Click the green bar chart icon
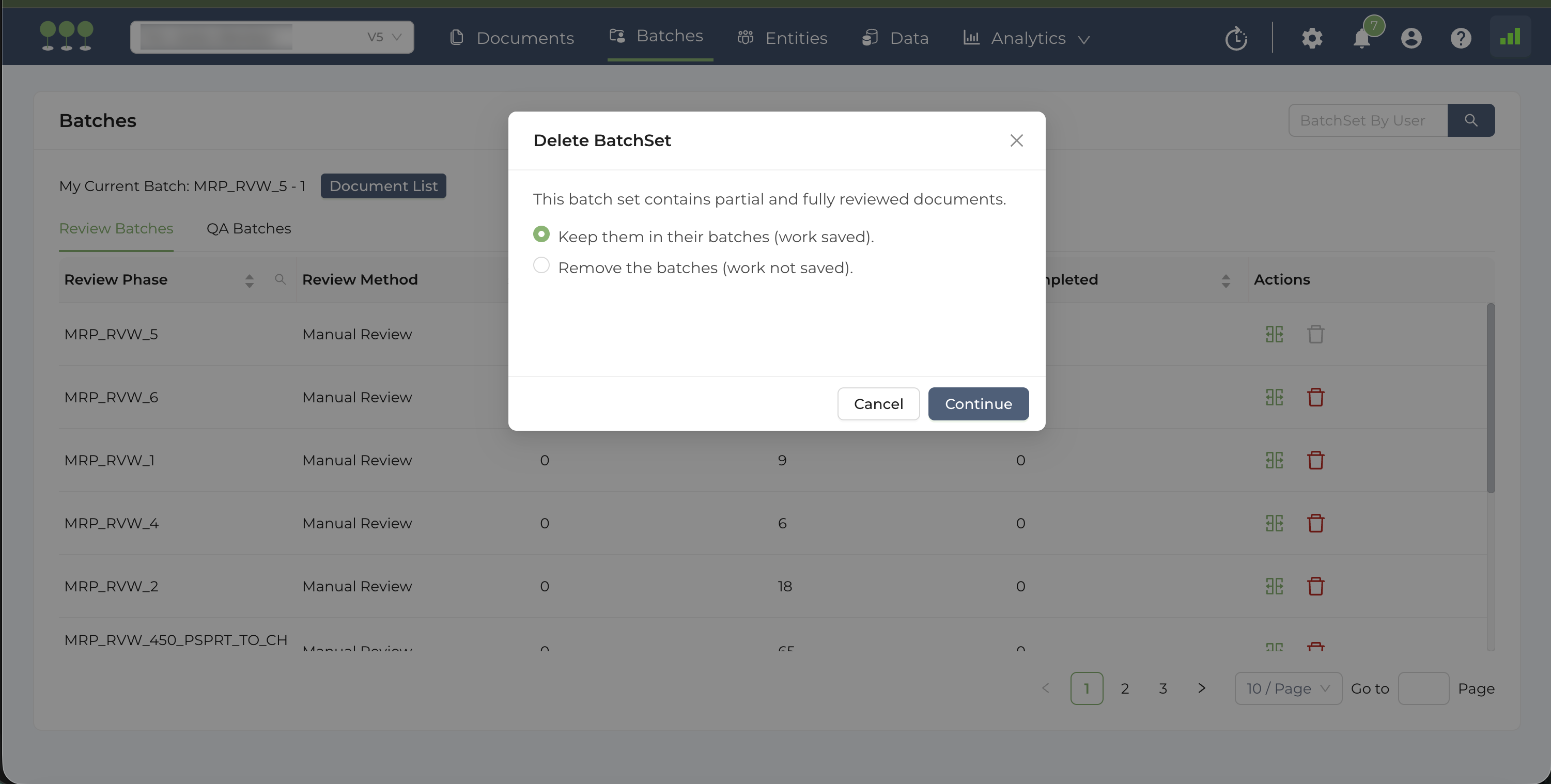Viewport: 1551px width, 784px height. coord(1510,37)
